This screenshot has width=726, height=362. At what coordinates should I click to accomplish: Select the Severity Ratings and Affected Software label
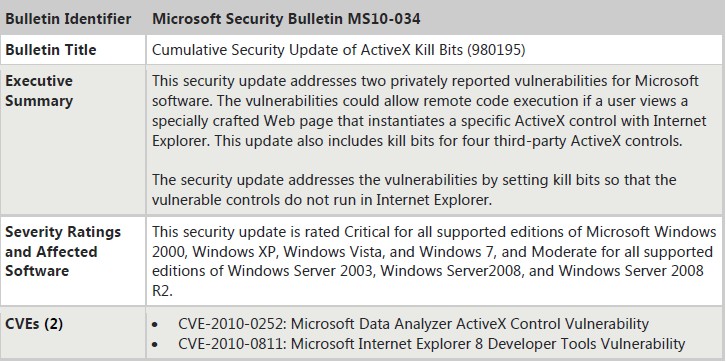tap(63, 251)
